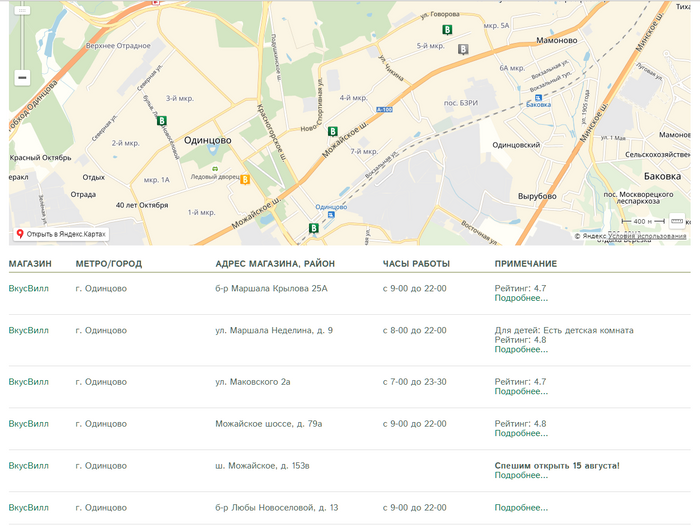Open ВкусВилл link for ул. Маршала Неделина
Screen dimensions: 700x526
tap(29, 330)
